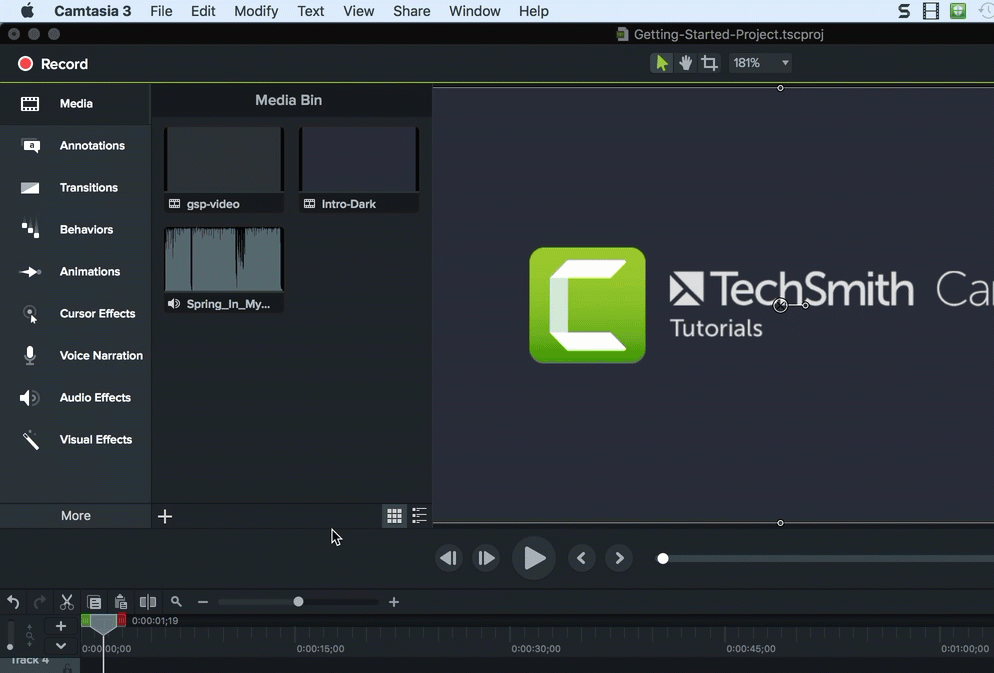Image resolution: width=994 pixels, height=673 pixels.
Task: Click the Paste icon in timeline toolbar
Action: [x=120, y=602]
